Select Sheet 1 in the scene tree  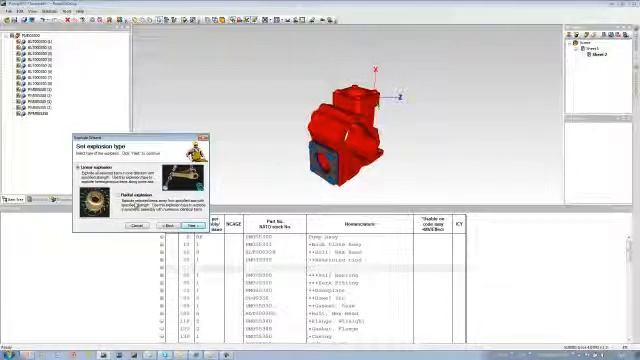(x=593, y=49)
